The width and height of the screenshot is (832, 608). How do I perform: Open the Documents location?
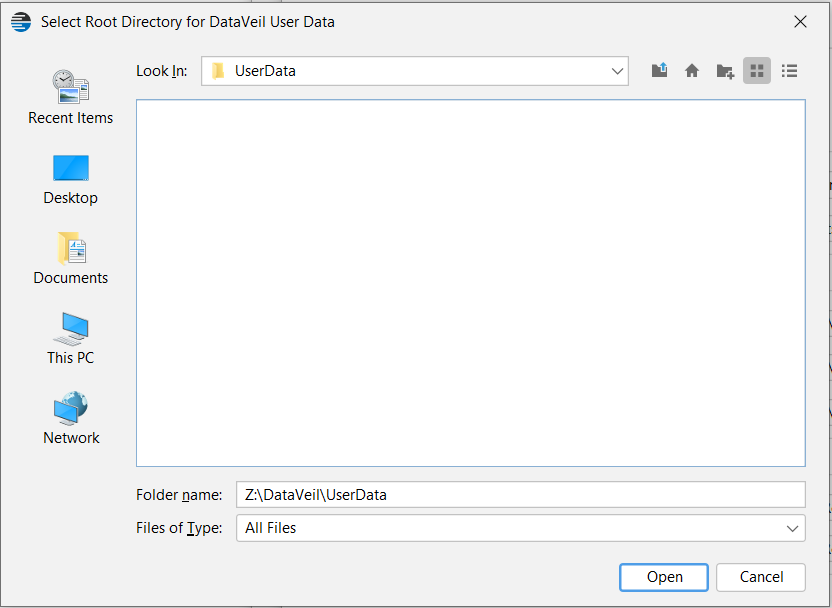click(x=71, y=258)
